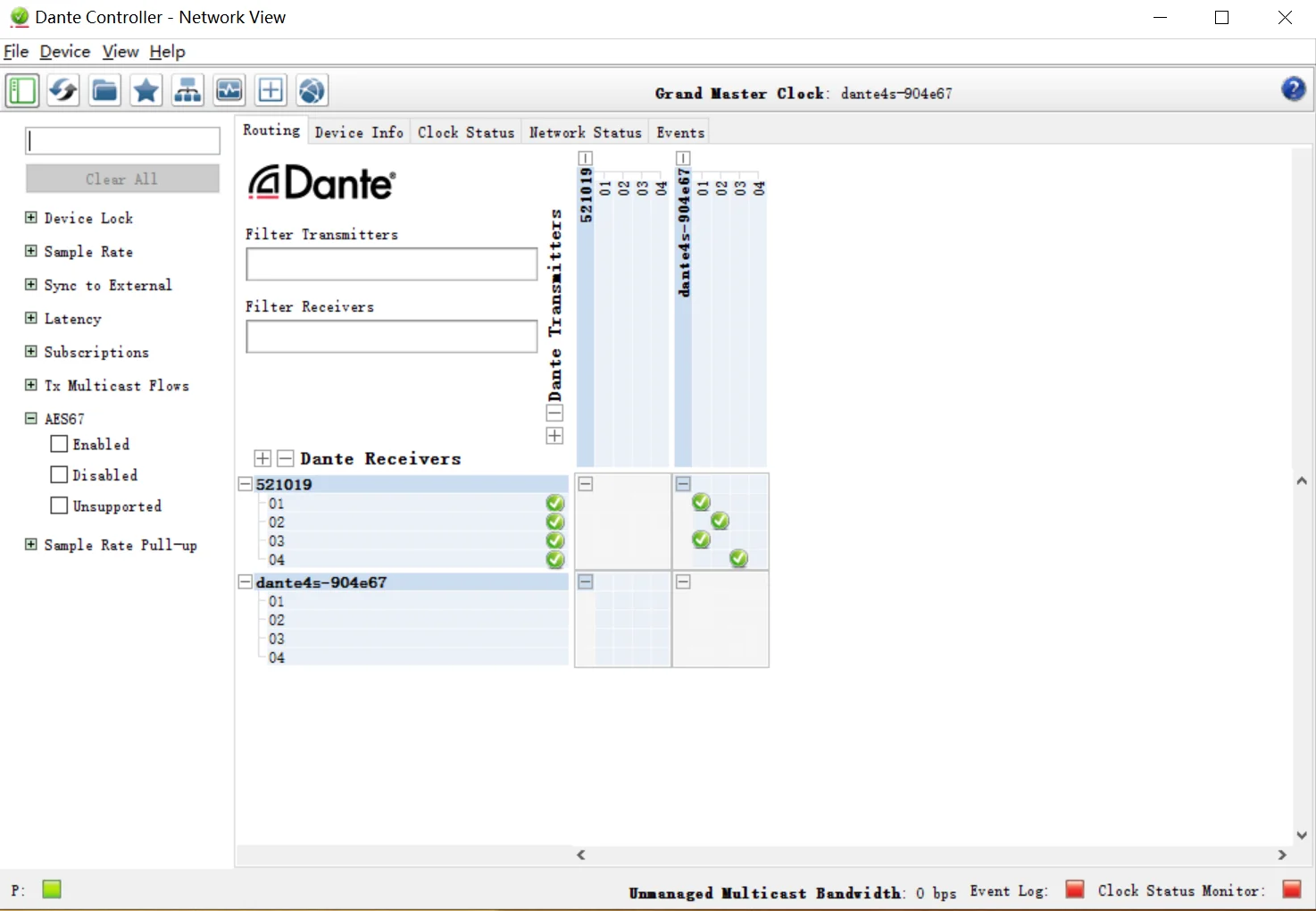Click inside the Filter Transmitters field

[390, 263]
